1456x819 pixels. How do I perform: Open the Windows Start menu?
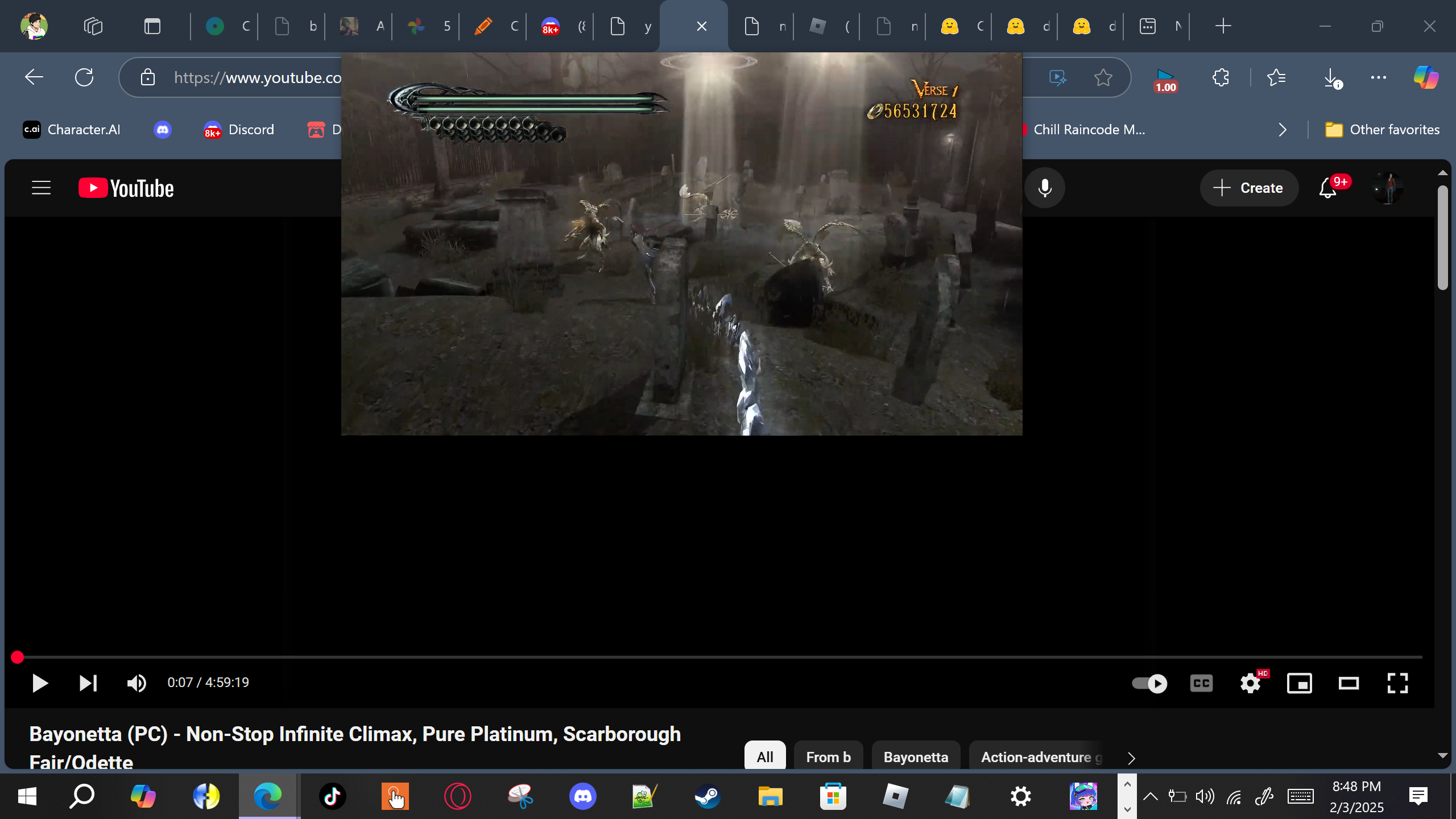(27, 796)
